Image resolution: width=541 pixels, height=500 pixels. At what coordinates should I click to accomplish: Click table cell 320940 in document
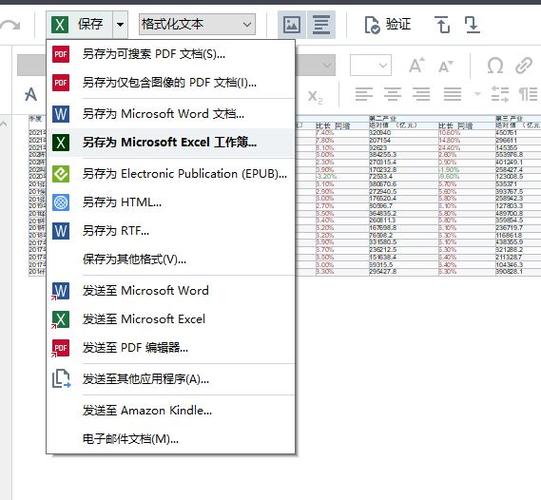[380, 133]
